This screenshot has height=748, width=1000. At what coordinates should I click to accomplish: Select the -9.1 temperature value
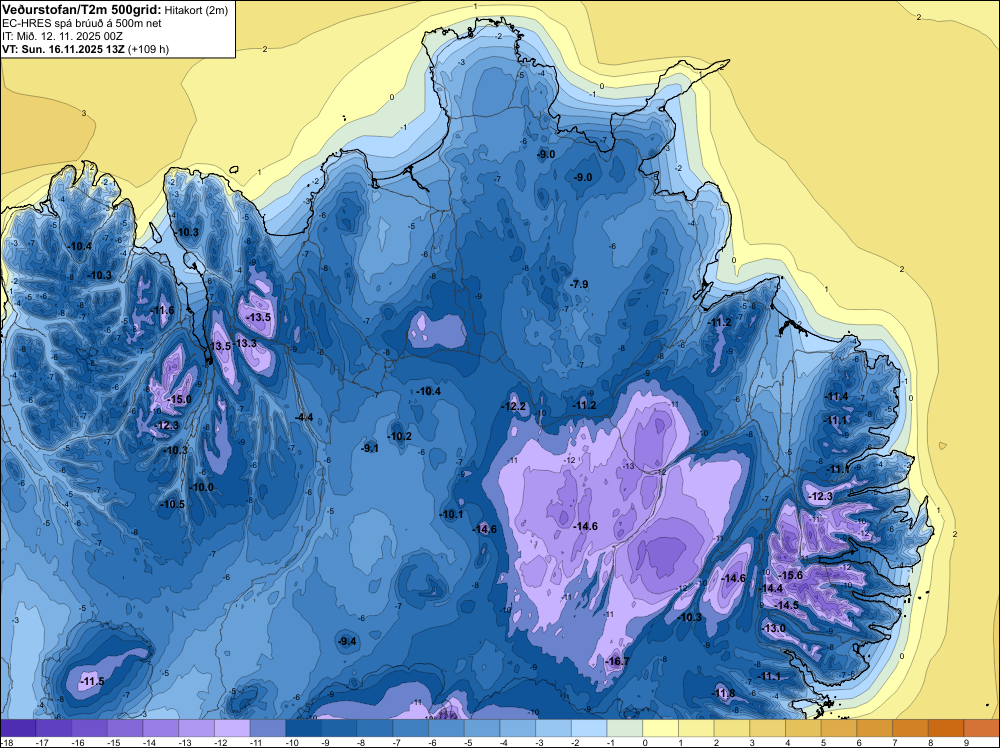coord(370,448)
